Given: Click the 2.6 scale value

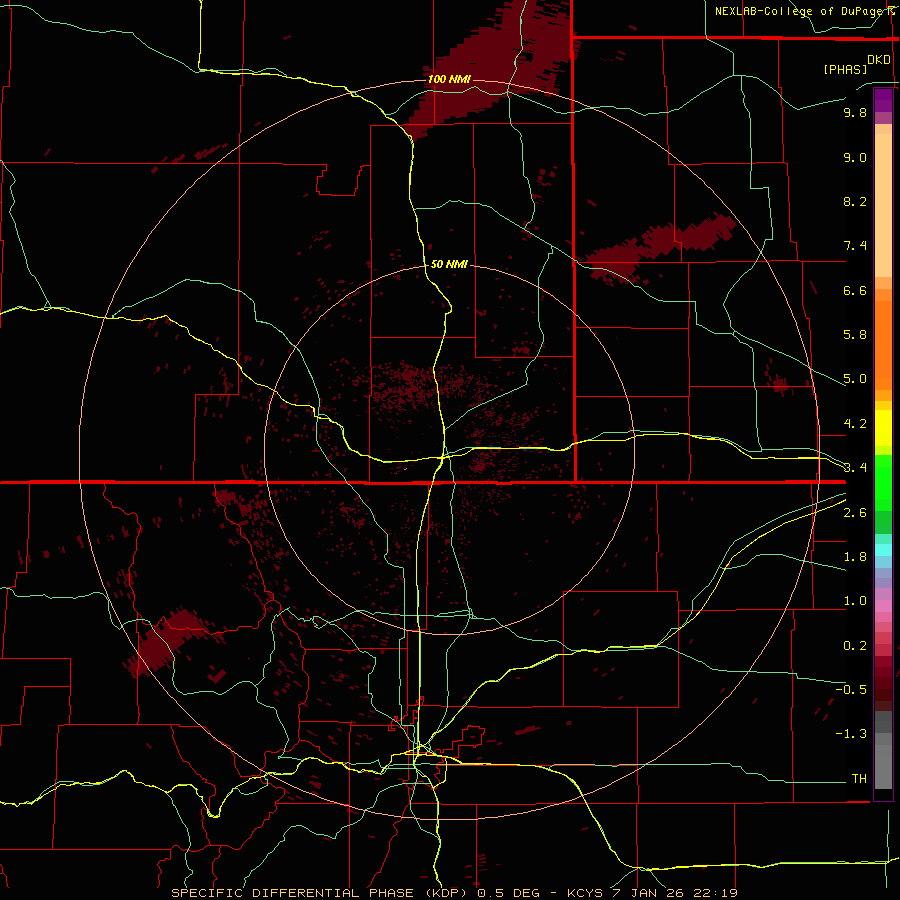Looking at the screenshot, I should click(855, 513).
